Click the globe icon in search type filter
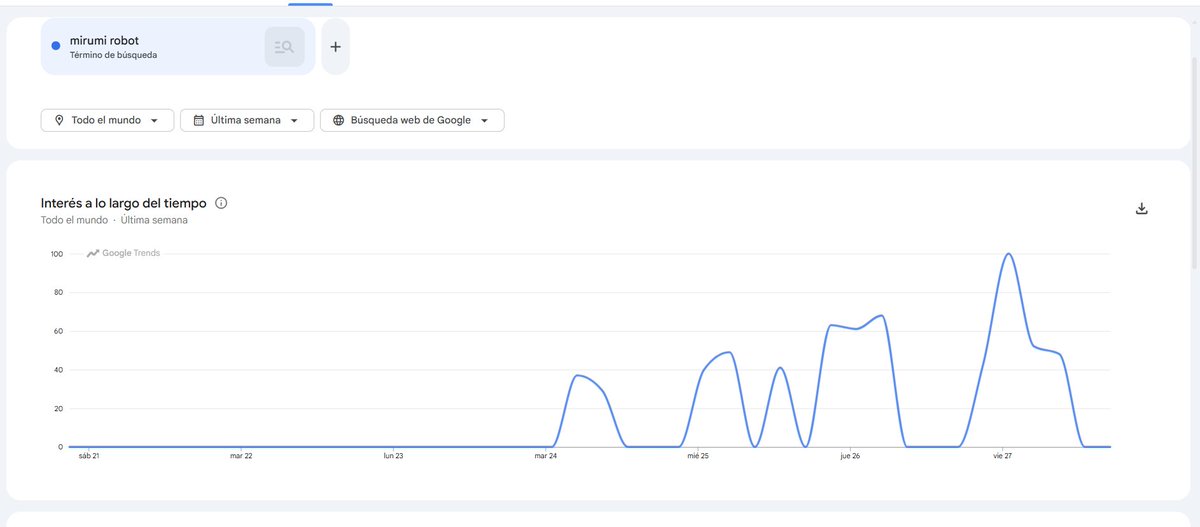Image resolution: width=1200 pixels, height=527 pixels. [338, 120]
